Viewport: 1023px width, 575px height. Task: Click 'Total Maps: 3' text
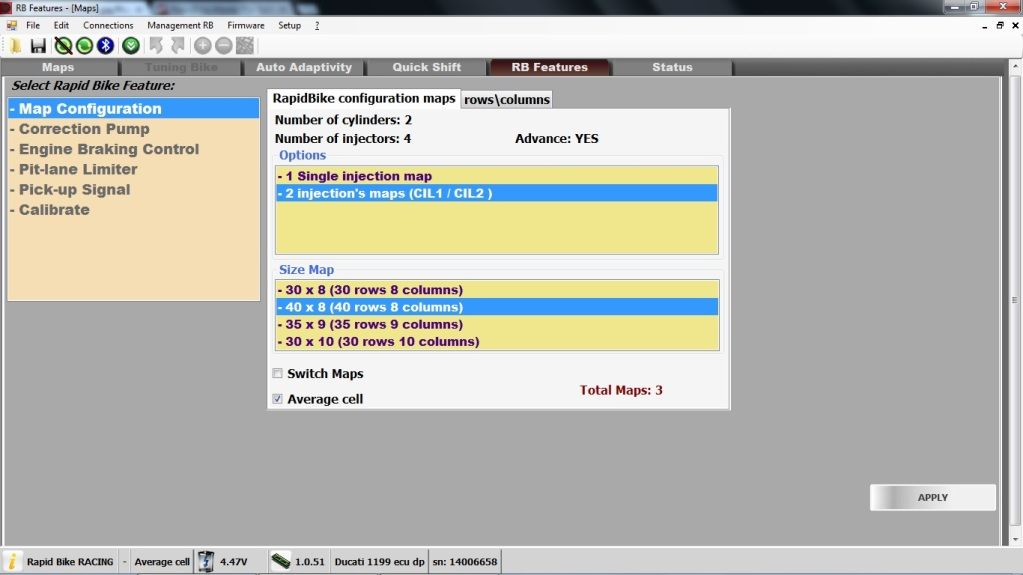click(621, 390)
